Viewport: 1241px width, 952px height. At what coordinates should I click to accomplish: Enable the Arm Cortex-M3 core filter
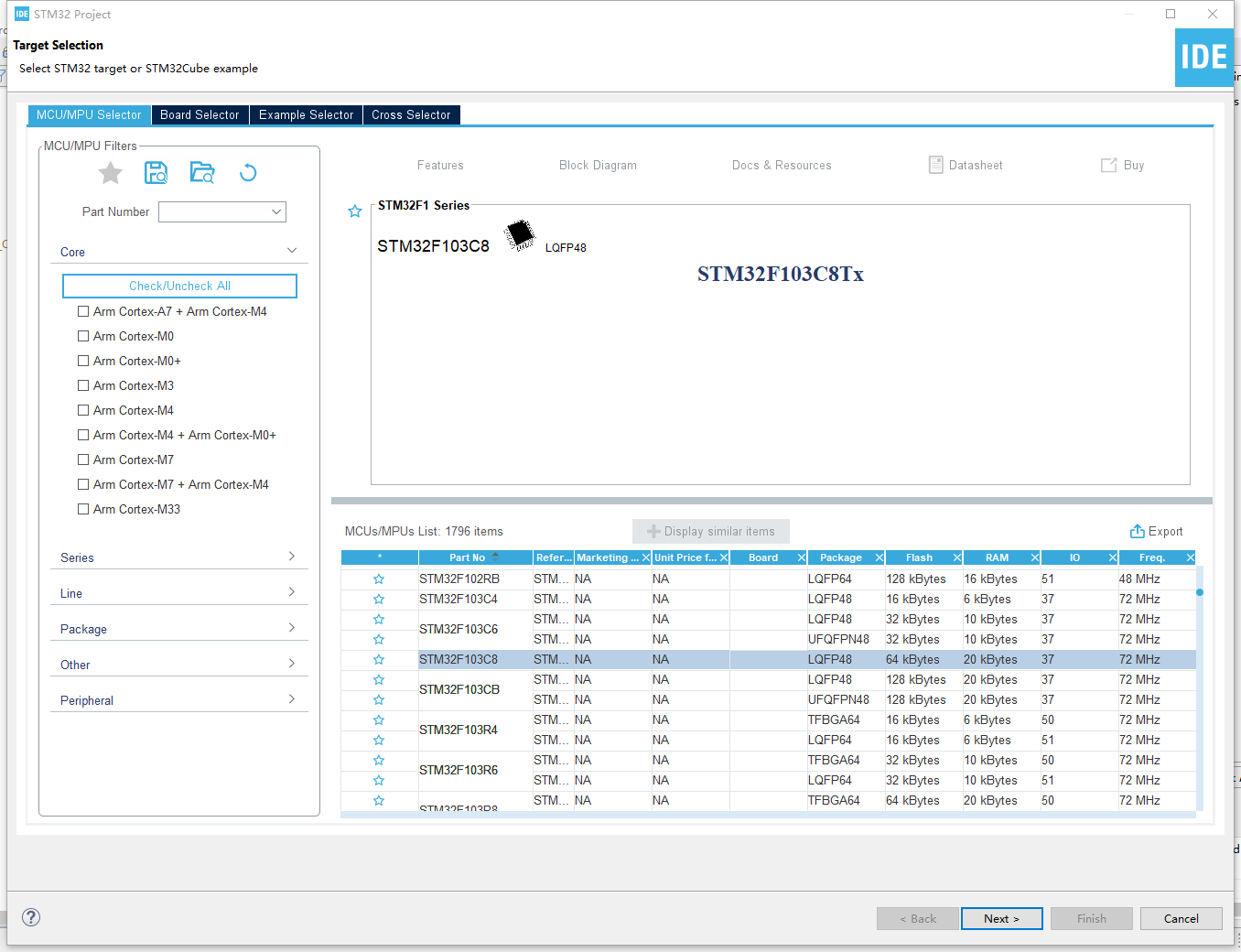click(x=83, y=385)
